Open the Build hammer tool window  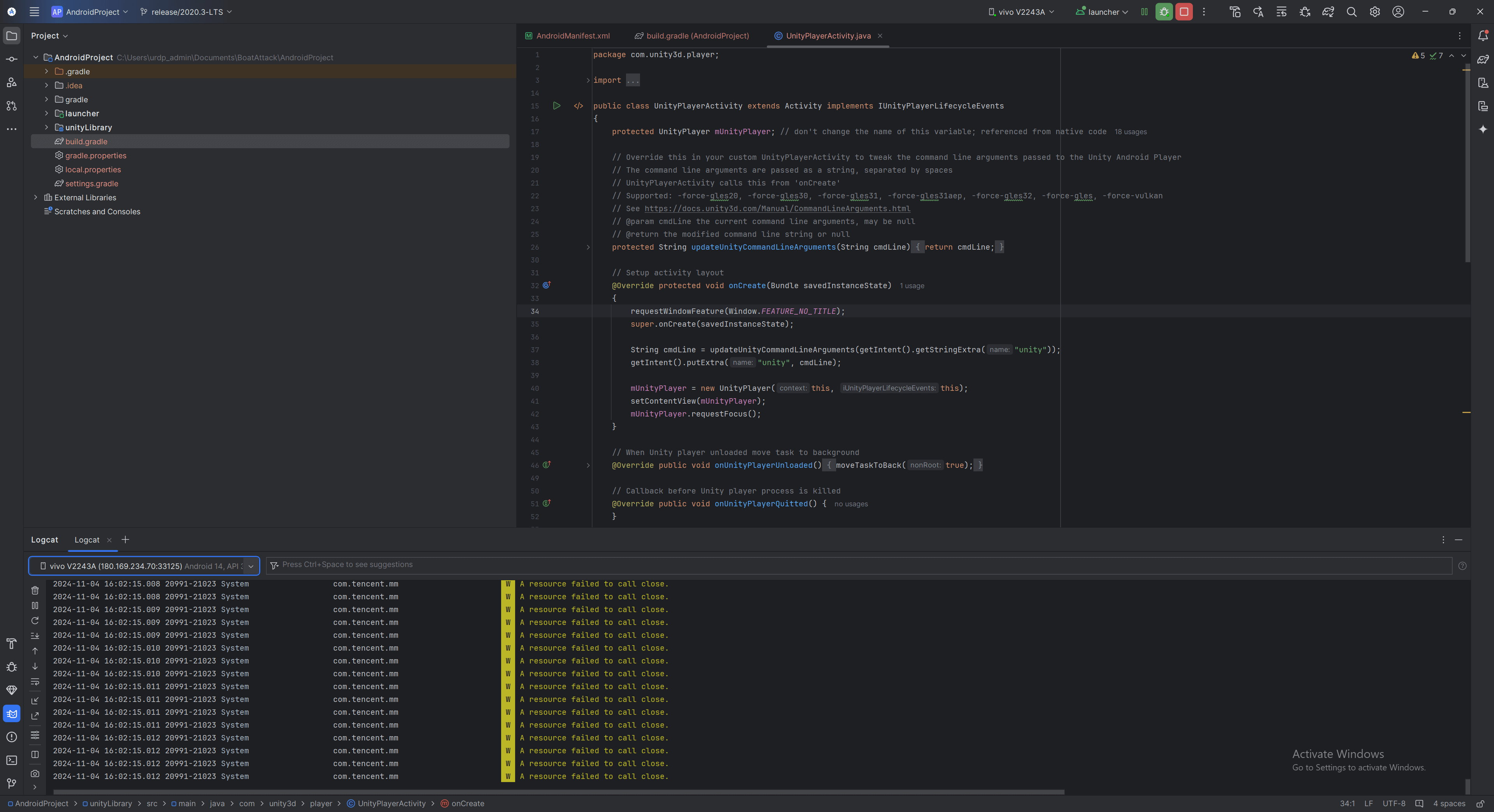[12, 643]
